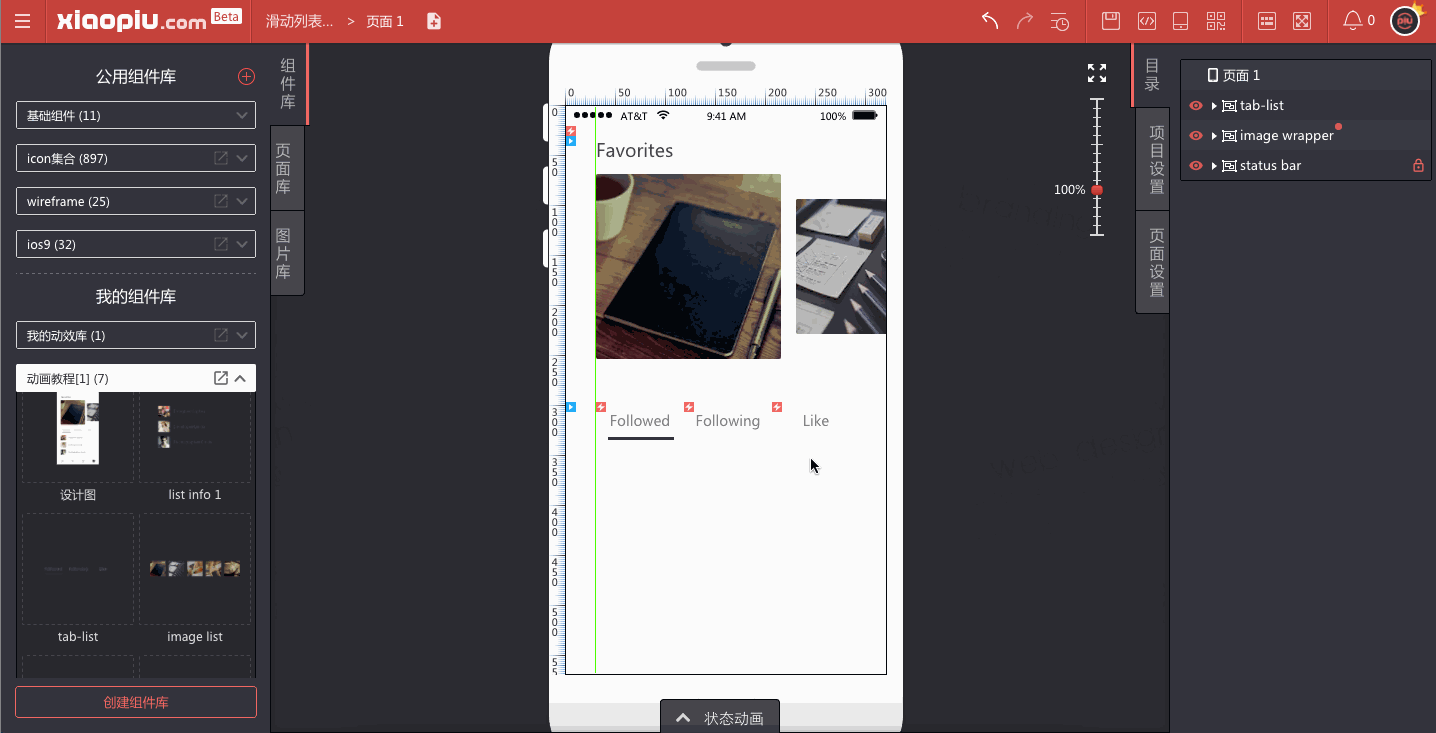The width and height of the screenshot is (1436, 733).
Task: Open the user avatar menu
Action: tap(1406, 21)
